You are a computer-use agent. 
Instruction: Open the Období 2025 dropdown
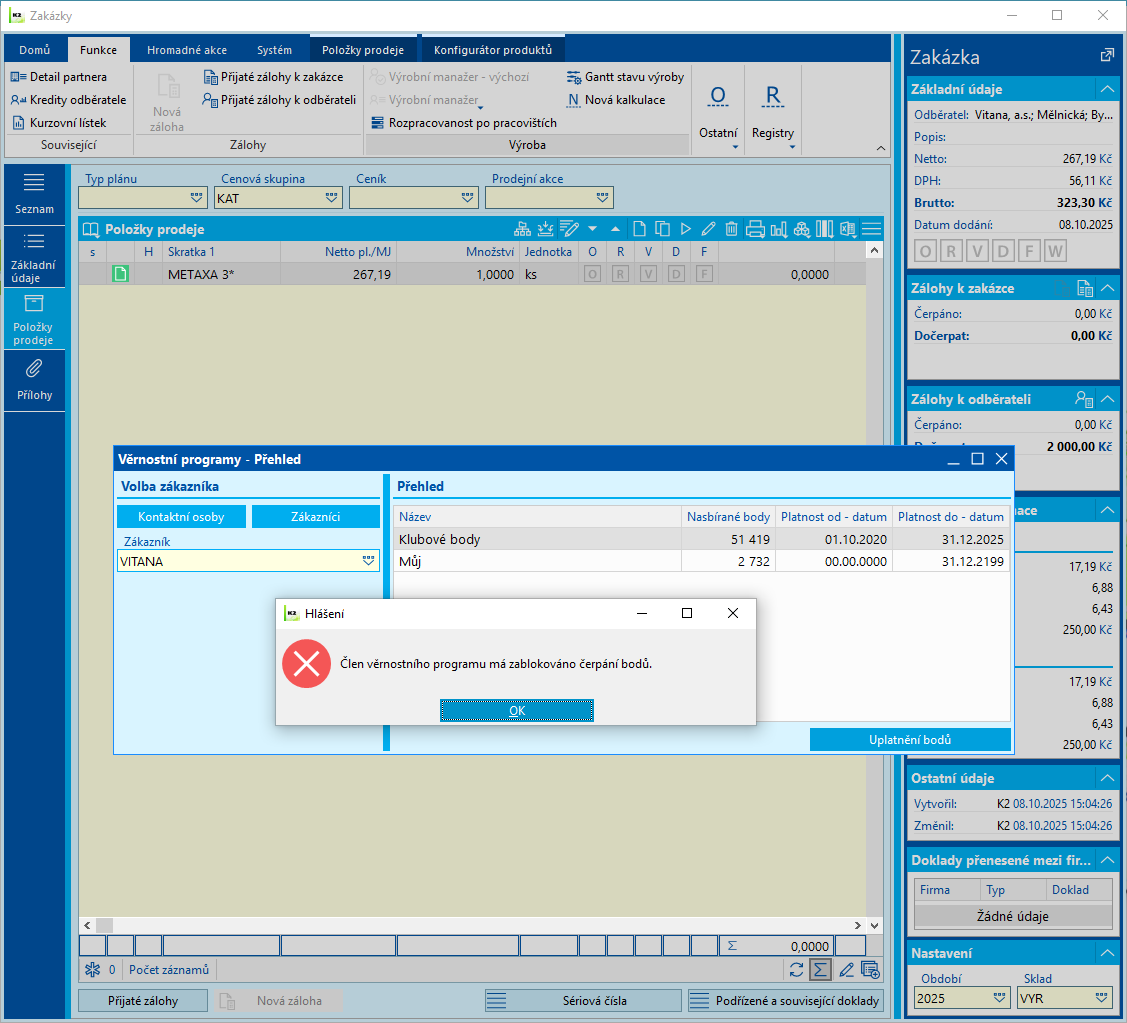point(999,998)
